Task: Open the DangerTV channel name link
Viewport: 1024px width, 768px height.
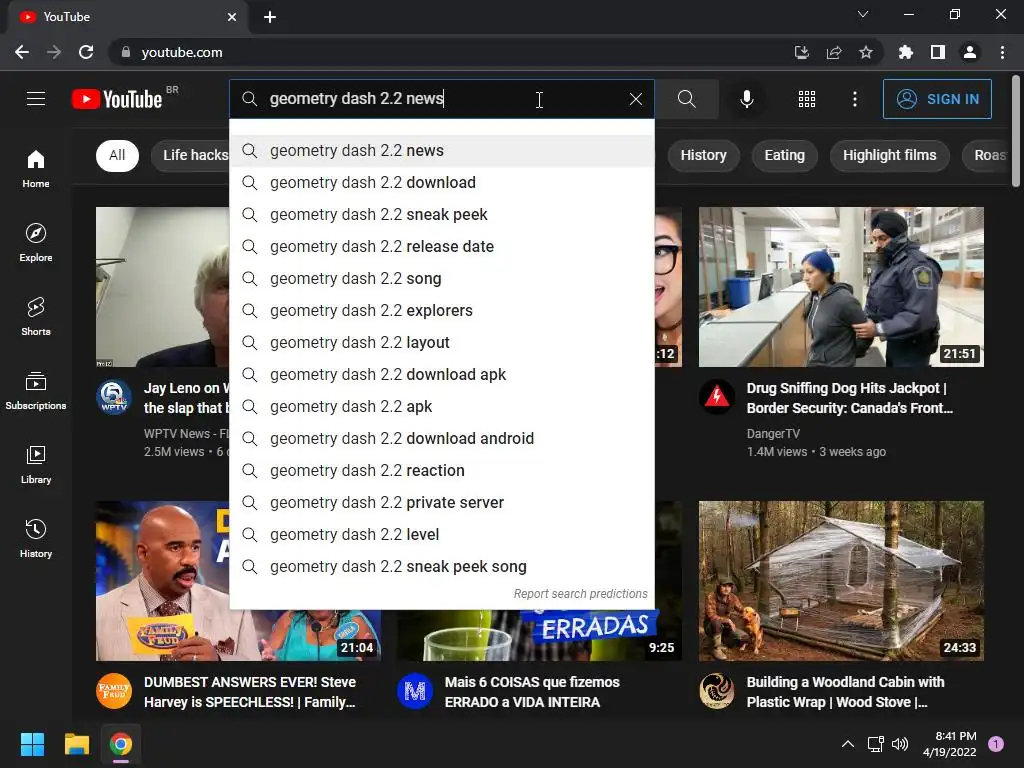Action: [773, 434]
